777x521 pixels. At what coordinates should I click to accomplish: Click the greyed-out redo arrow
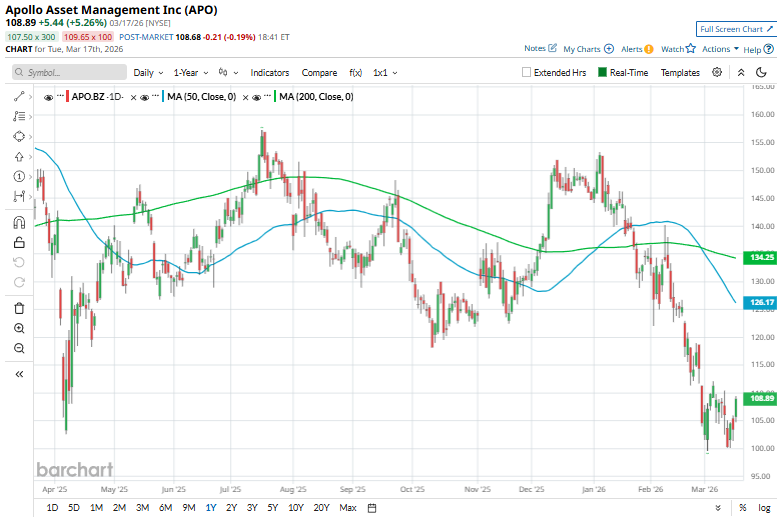point(19,282)
